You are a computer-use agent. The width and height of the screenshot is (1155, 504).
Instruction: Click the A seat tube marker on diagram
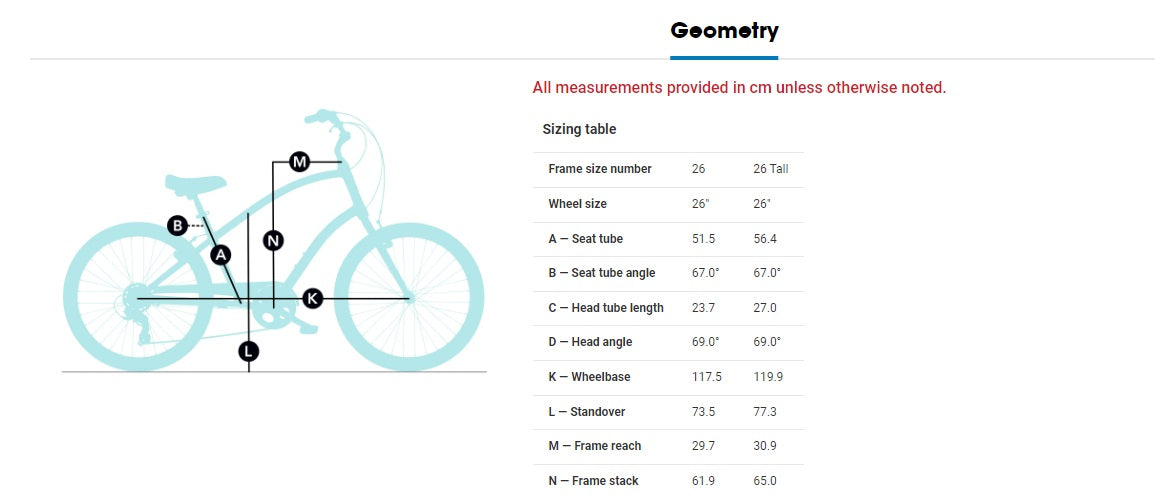[222, 255]
